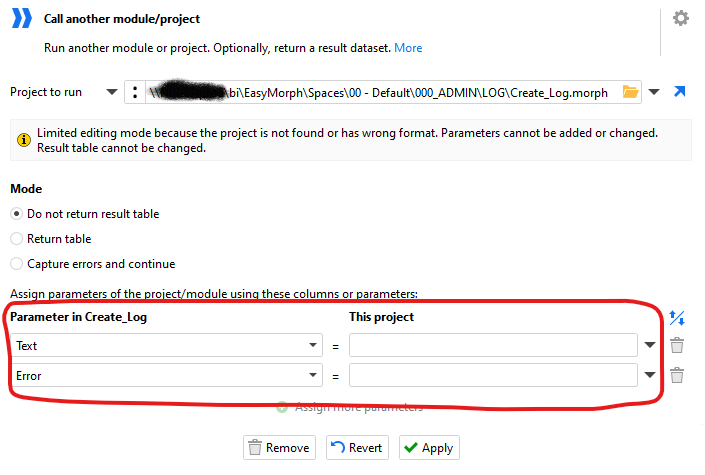Open the More documentation link
The height and width of the screenshot is (475, 705).
pyautogui.click(x=408, y=48)
